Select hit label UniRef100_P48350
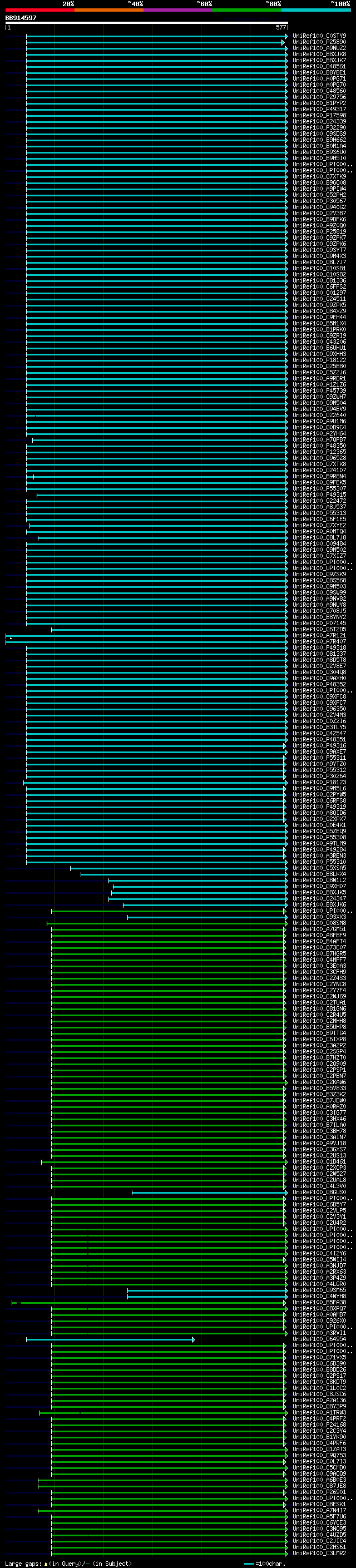356x1568 pixels. tap(319, 446)
